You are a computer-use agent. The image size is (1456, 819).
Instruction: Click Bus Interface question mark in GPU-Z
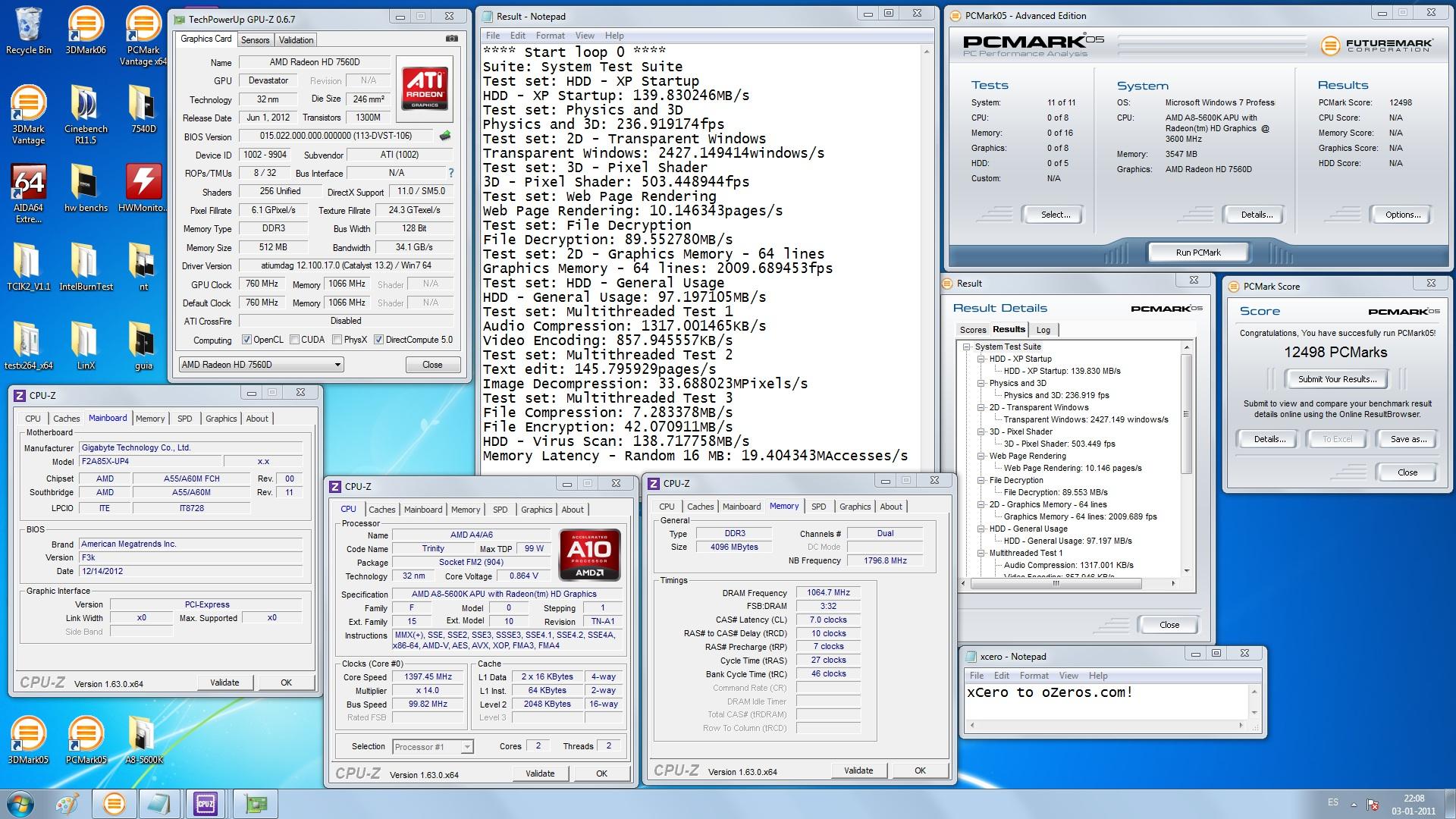point(451,173)
